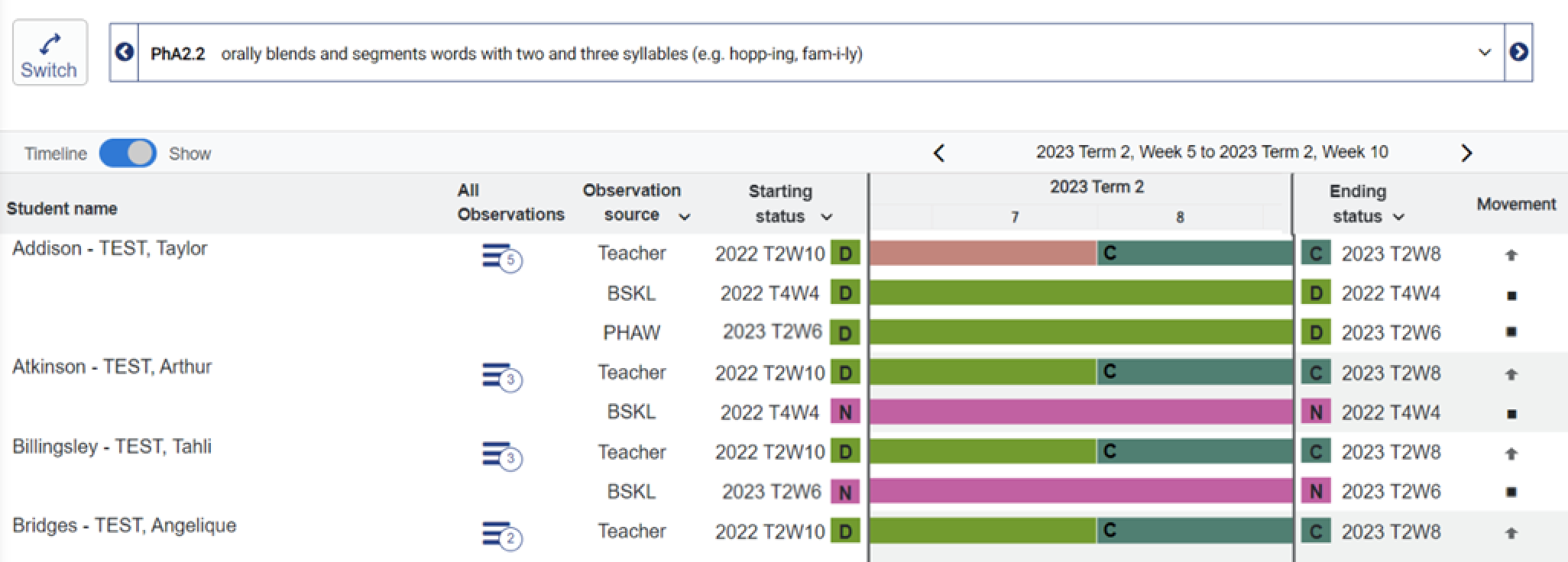Click week 8 in the timeline header
The height and width of the screenshot is (562, 1568).
[x=1180, y=218]
